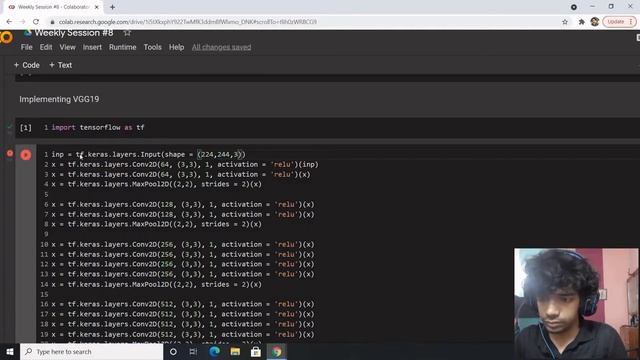The width and height of the screenshot is (640, 360).
Task: Click line 14 MaxPool2D code
Action: pyautogui.click(x=156, y=284)
